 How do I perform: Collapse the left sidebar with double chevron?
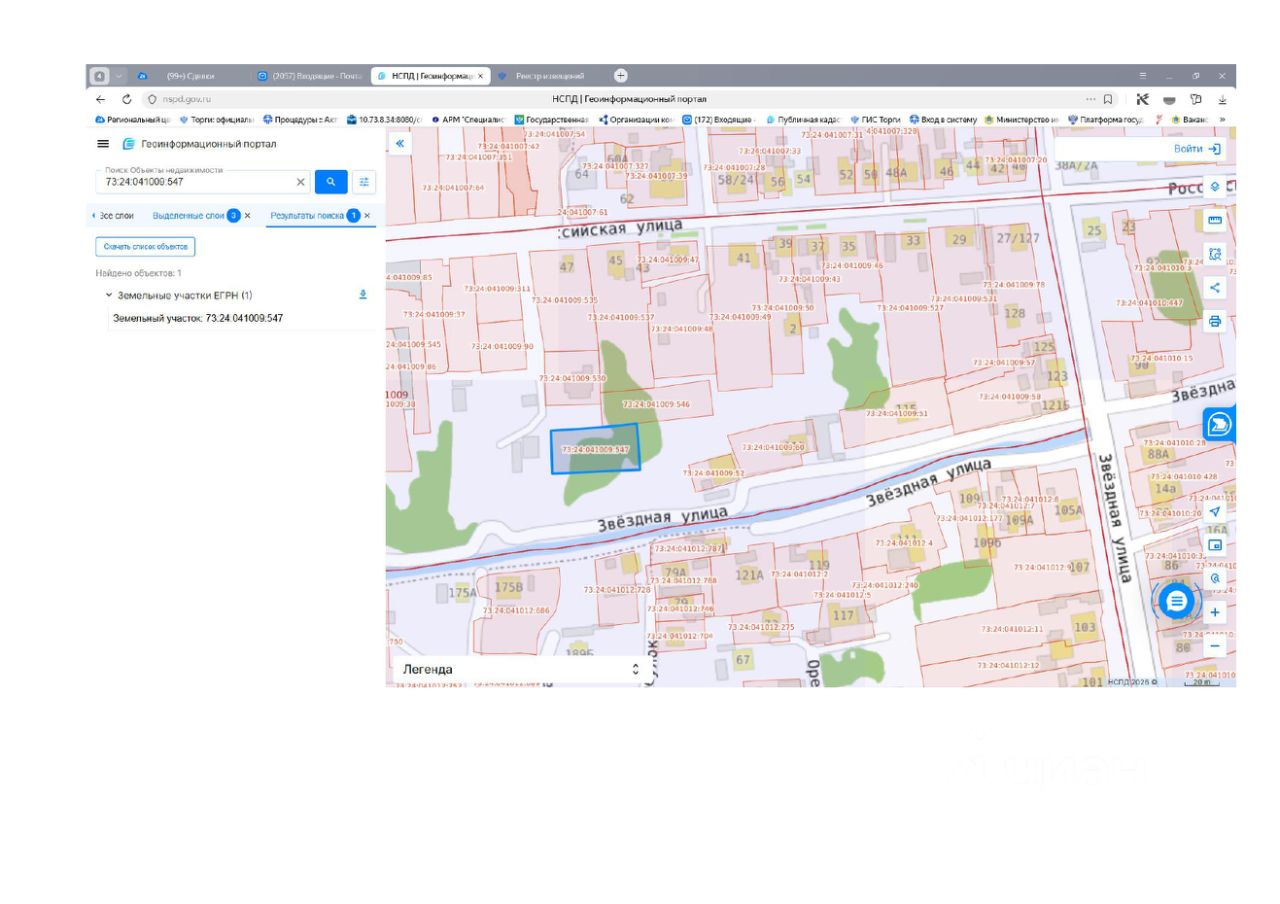[400, 144]
